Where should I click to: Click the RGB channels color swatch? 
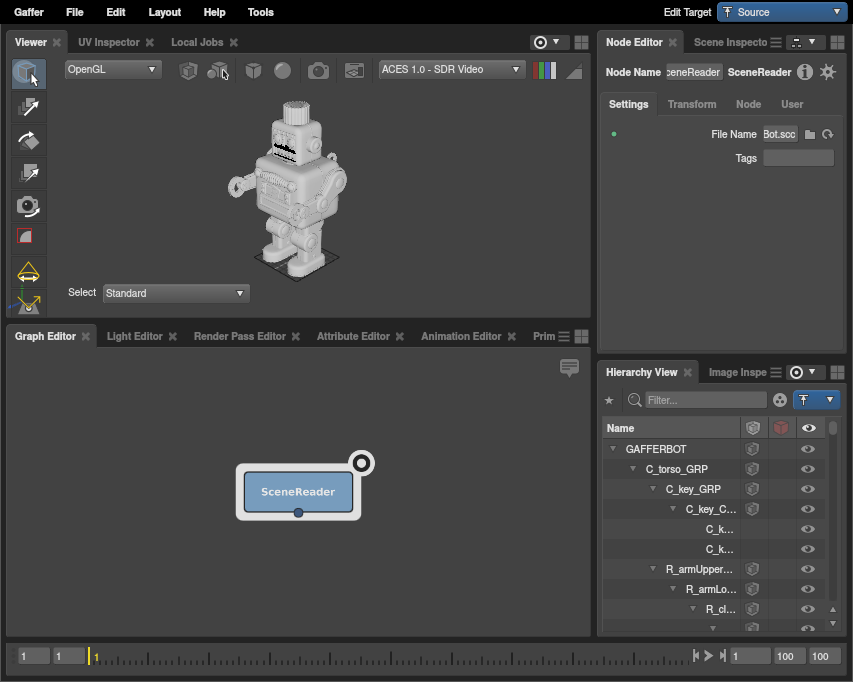coord(545,70)
